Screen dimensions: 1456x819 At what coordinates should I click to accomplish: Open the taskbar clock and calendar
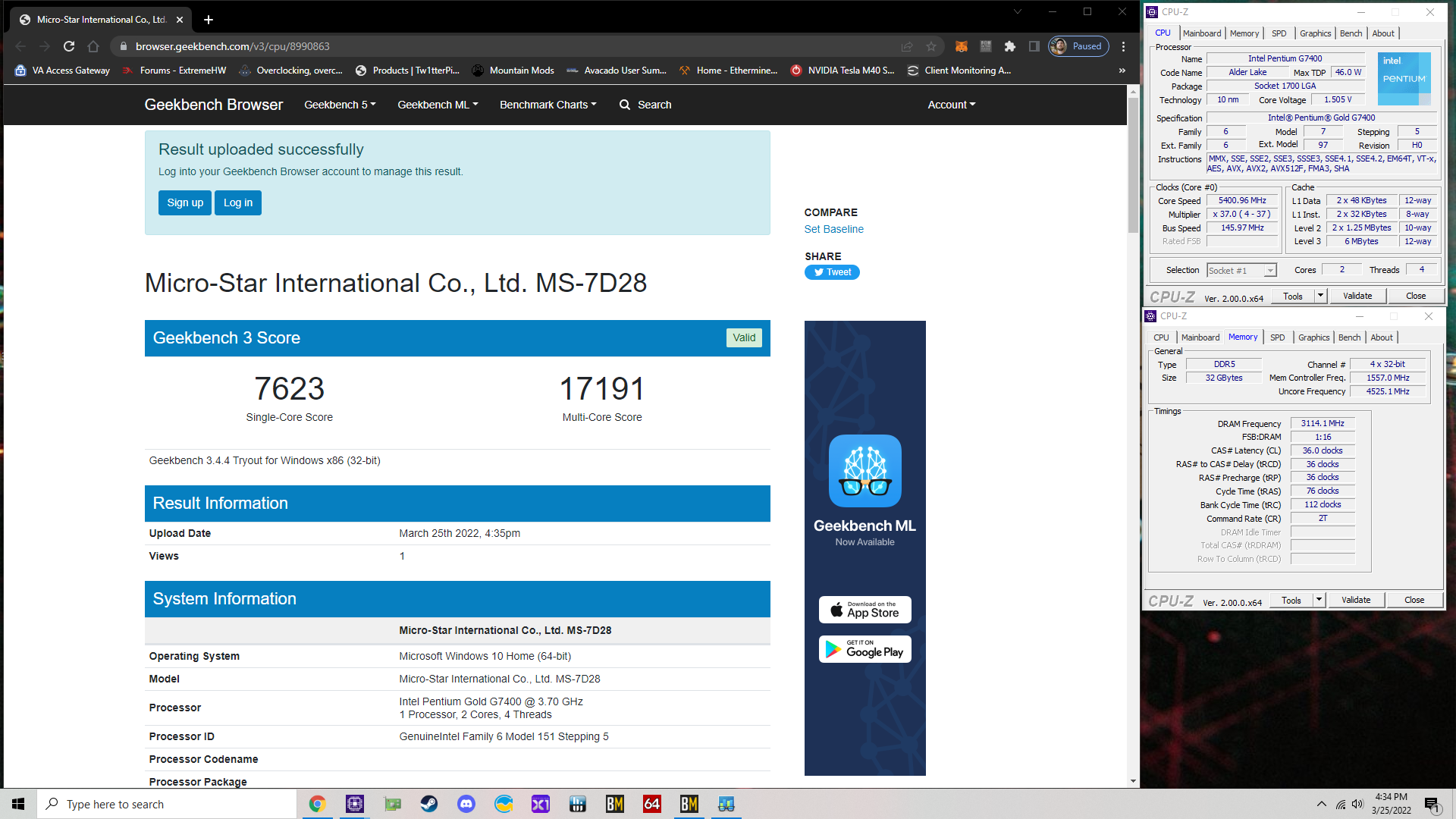[x=1392, y=804]
